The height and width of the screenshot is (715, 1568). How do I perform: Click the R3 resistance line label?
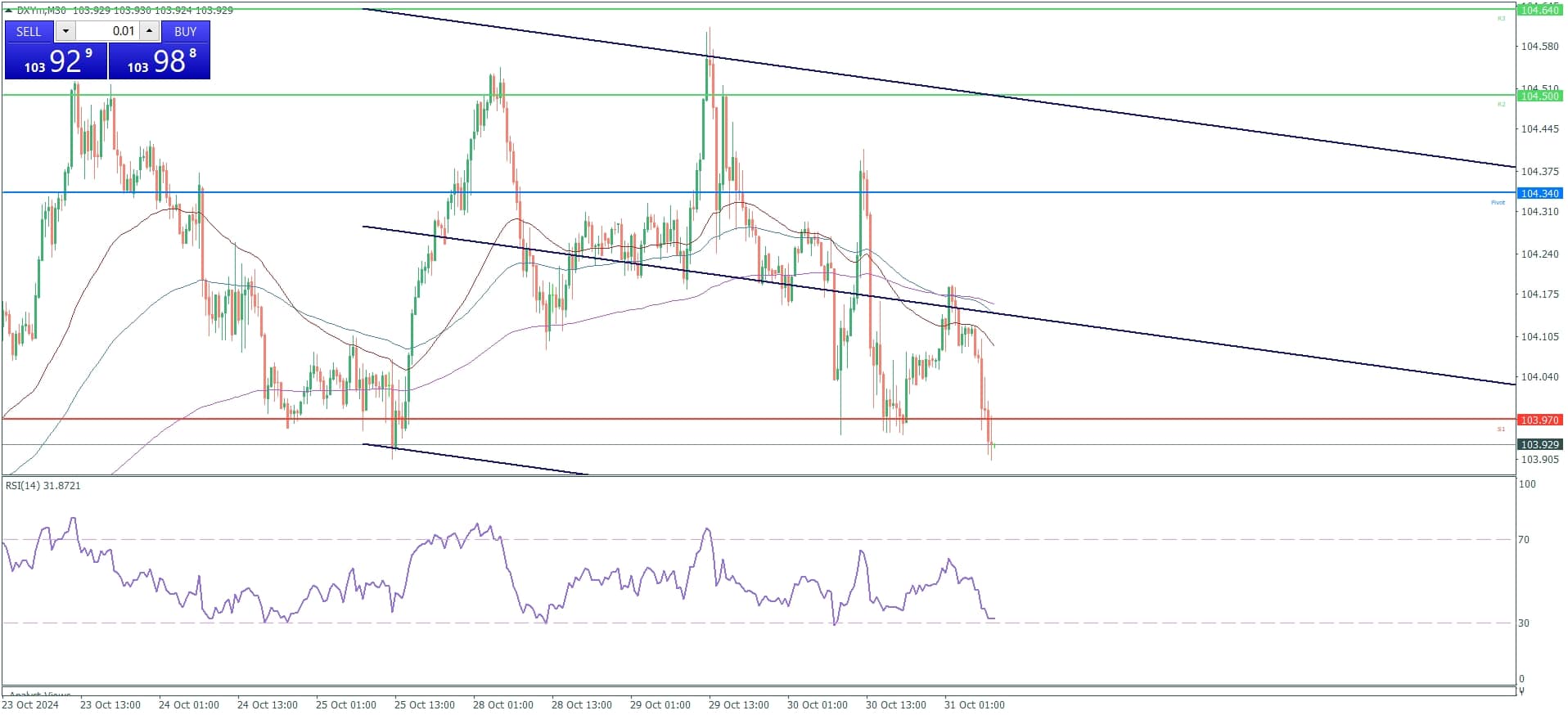1501,18
